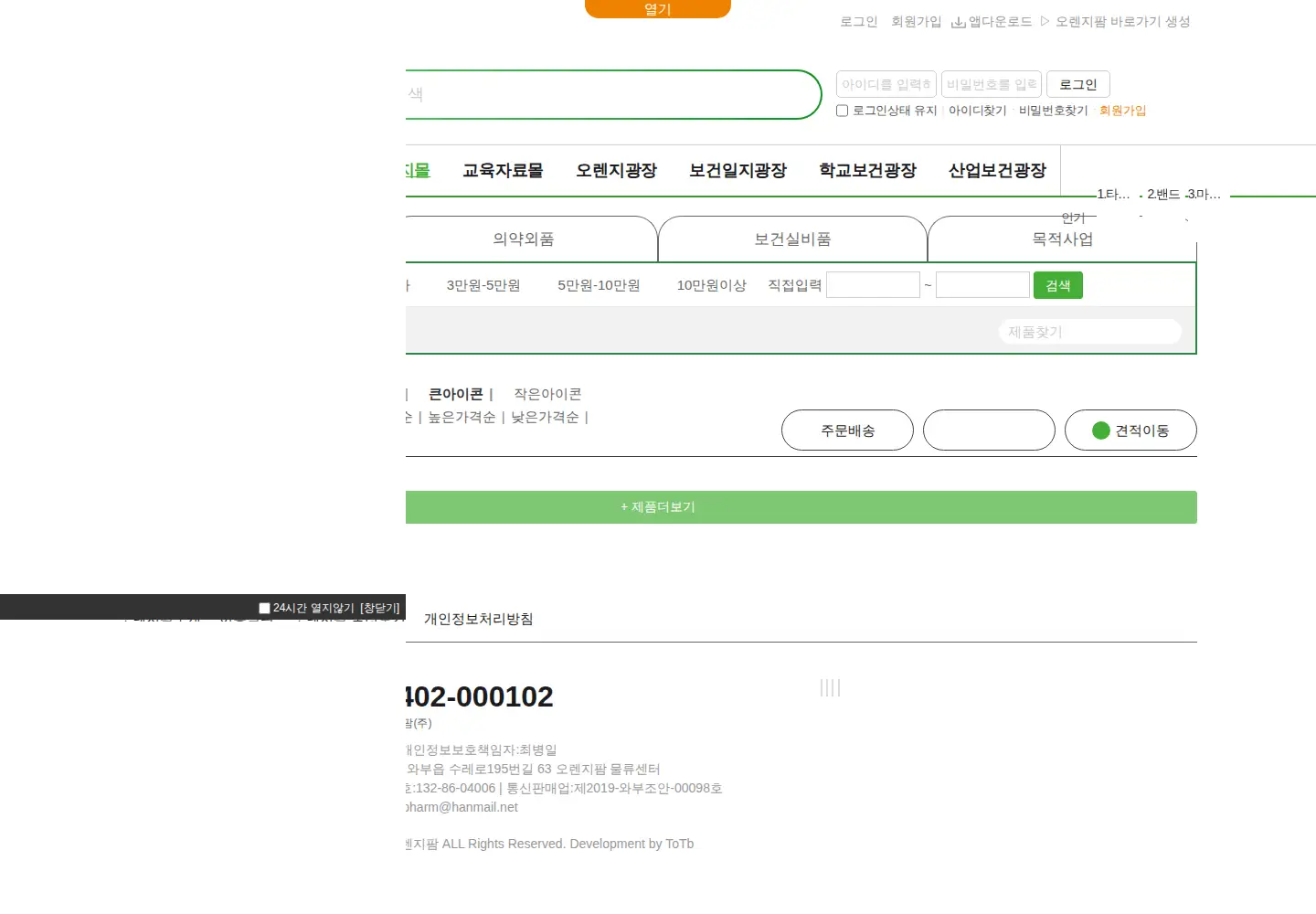Click the password input field

tap(992, 84)
